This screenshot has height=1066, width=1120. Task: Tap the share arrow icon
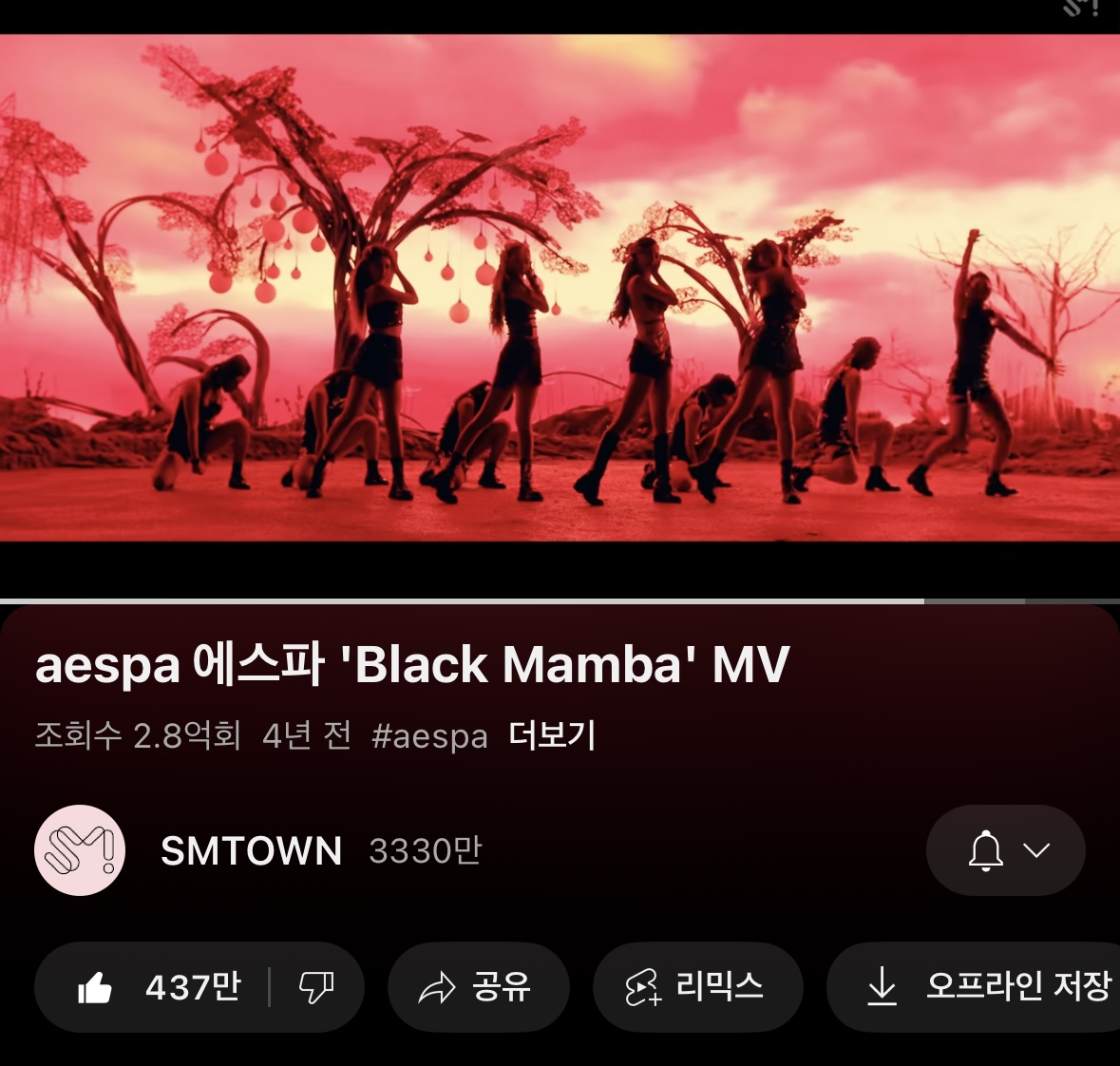coord(436,987)
